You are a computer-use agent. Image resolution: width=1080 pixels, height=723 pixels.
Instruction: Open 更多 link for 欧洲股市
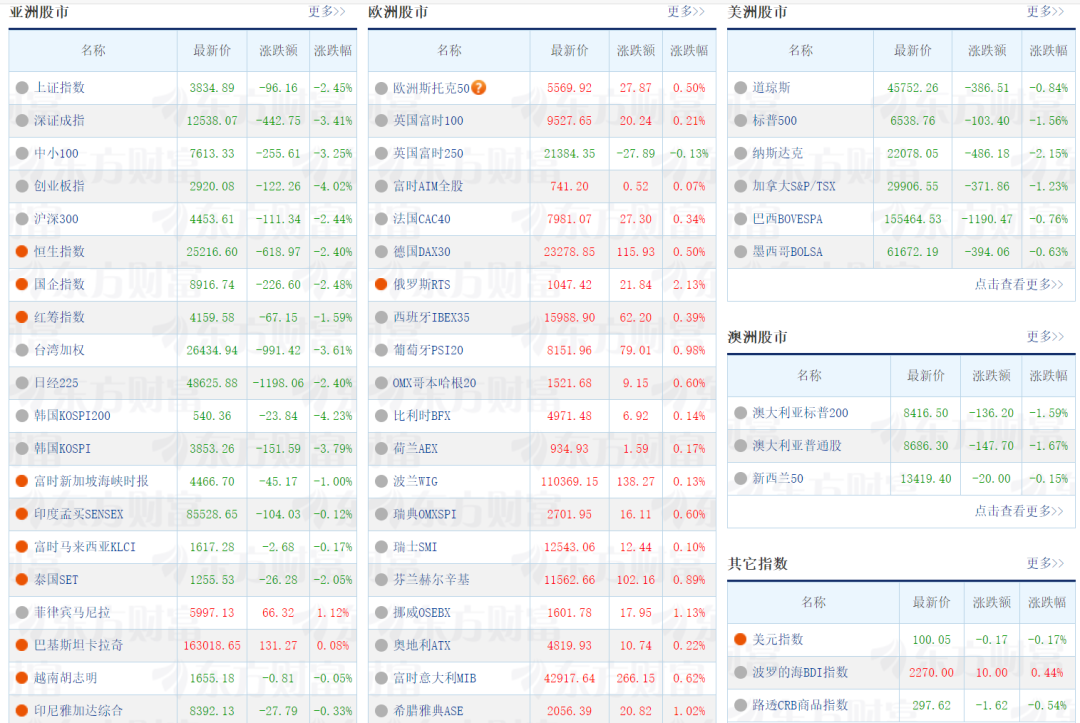pyautogui.click(x=687, y=12)
